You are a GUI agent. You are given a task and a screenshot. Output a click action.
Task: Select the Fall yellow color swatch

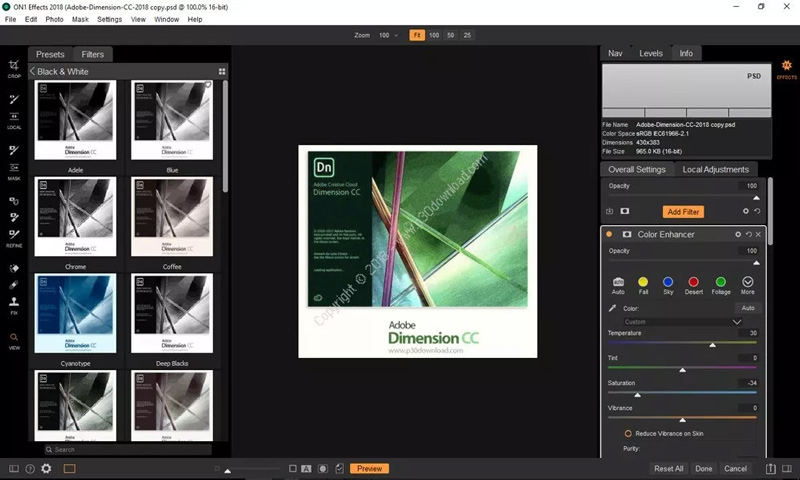tap(643, 282)
